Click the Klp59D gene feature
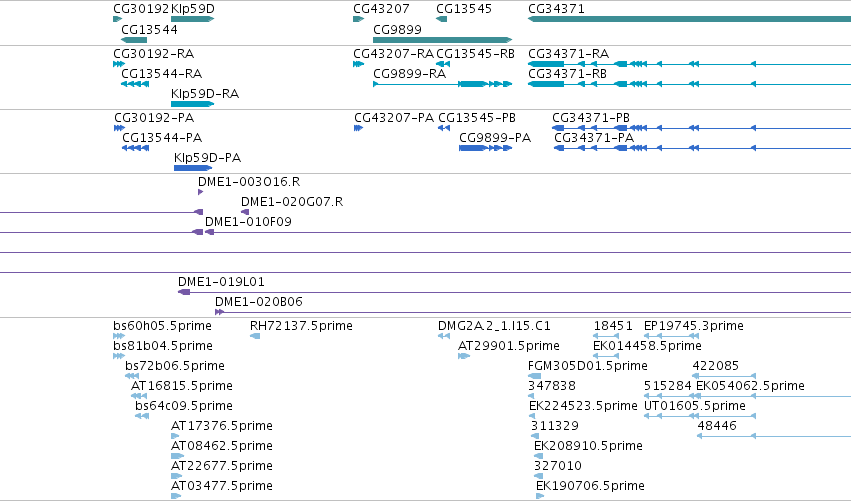This screenshot has width=851, height=501. point(193,19)
